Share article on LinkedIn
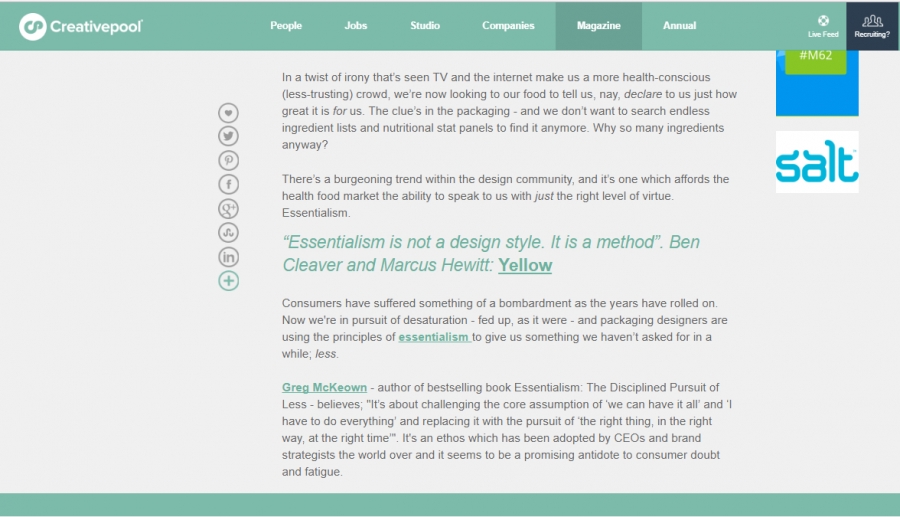Viewport: 900px width, 517px height. (229, 257)
